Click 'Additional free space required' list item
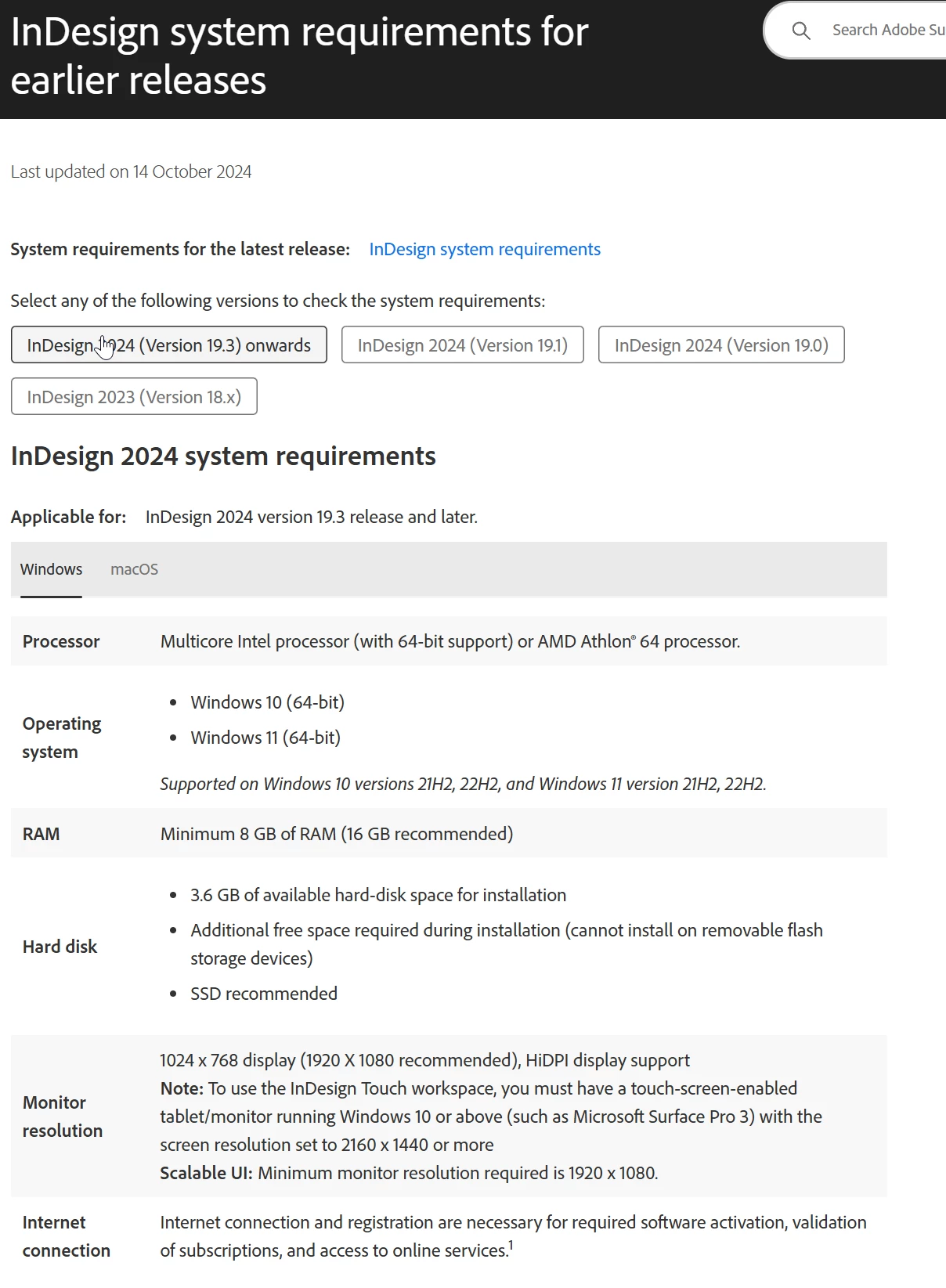 (x=507, y=944)
